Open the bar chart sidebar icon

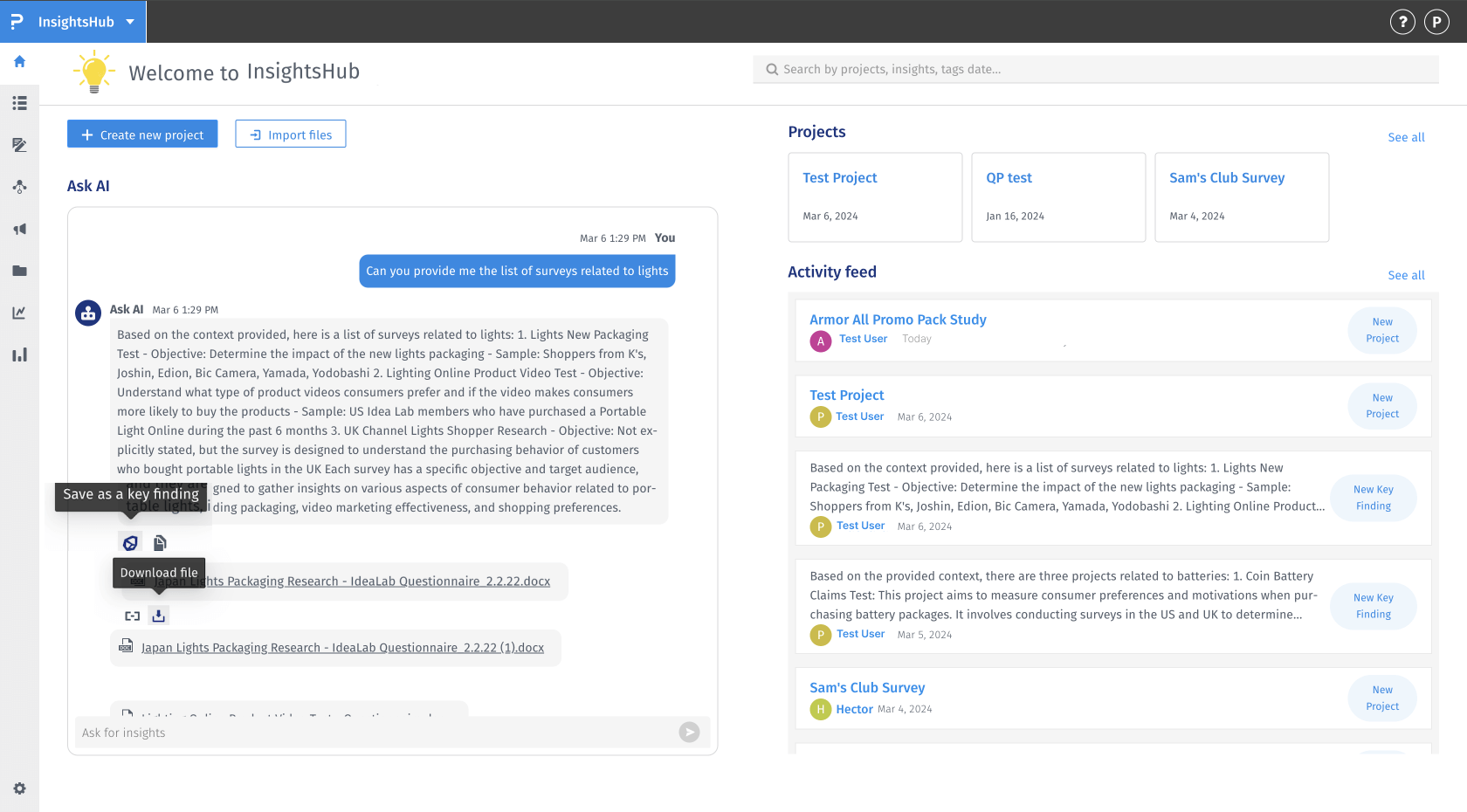[x=19, y=354]
